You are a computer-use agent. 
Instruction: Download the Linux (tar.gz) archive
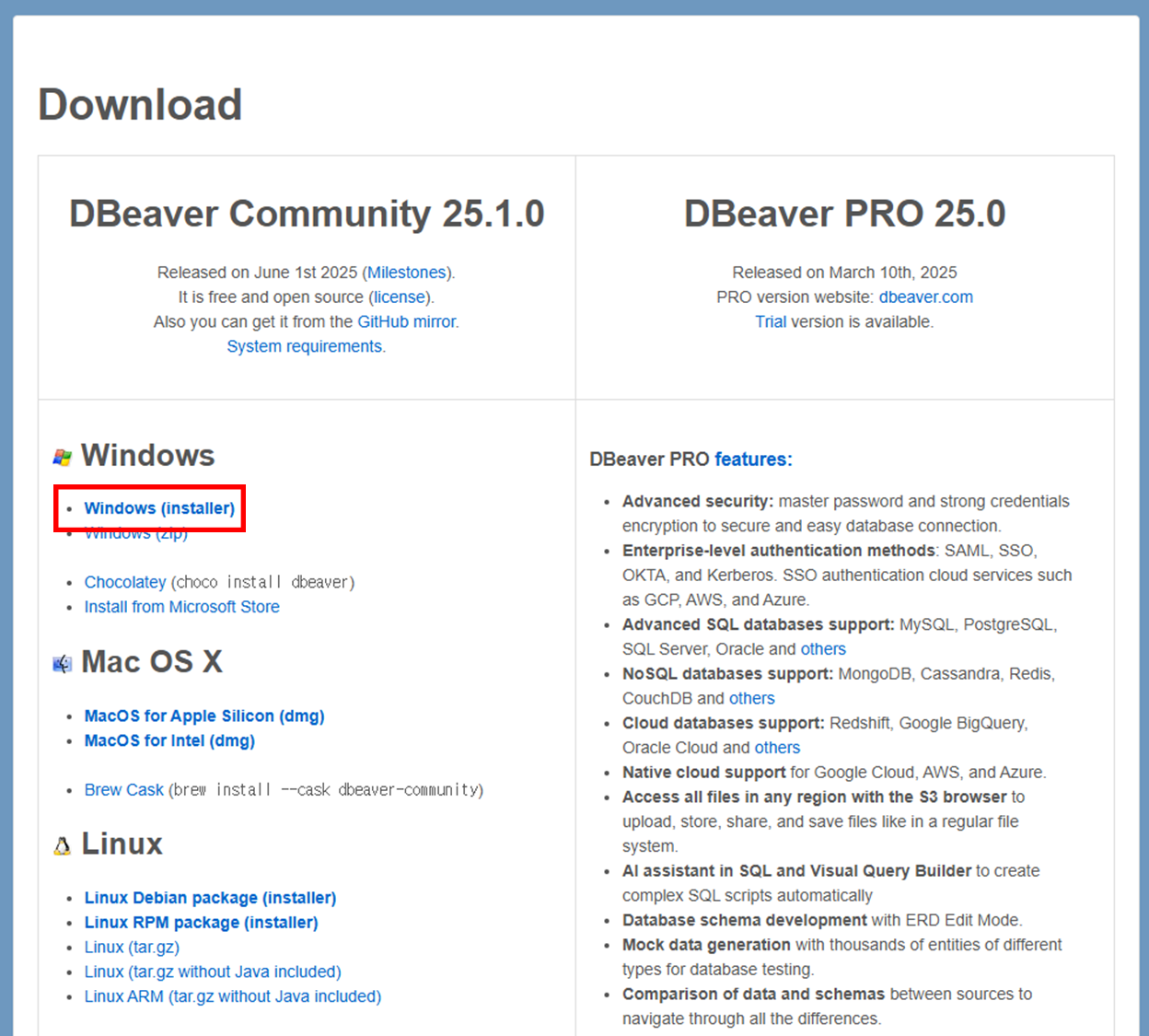[x=132, y=947]
